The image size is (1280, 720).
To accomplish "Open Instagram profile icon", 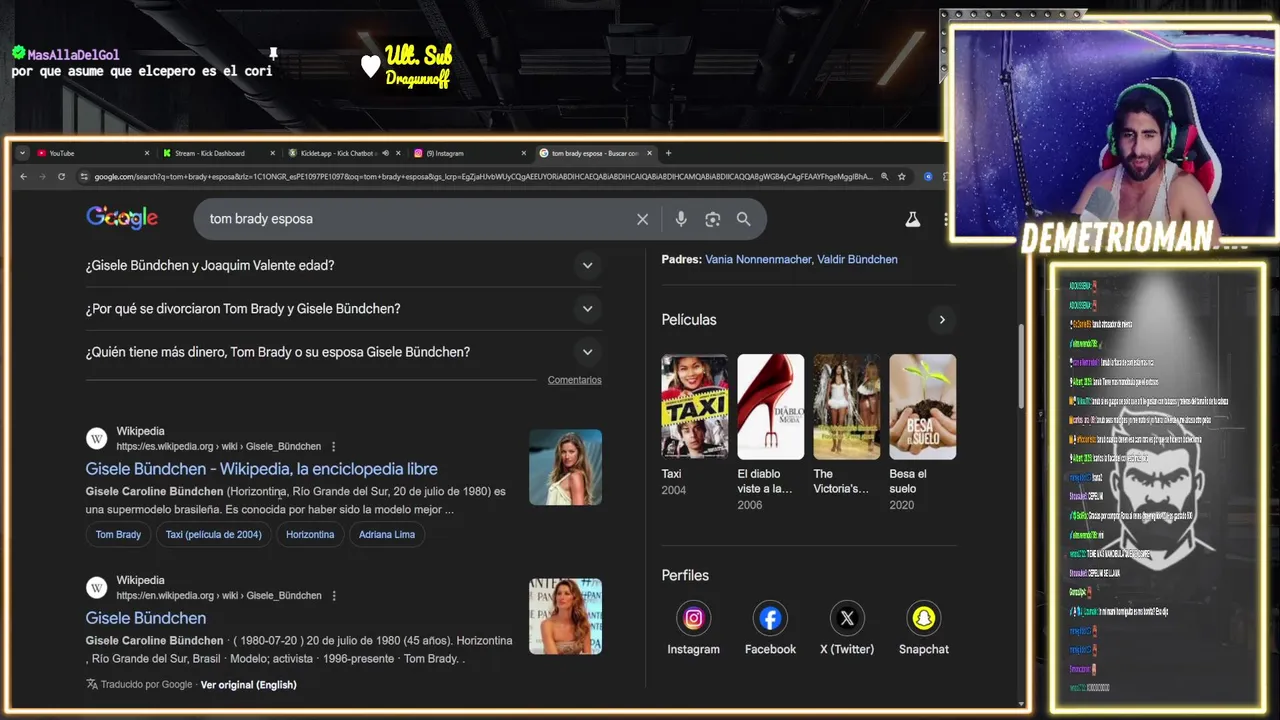I will pos(693,618).
